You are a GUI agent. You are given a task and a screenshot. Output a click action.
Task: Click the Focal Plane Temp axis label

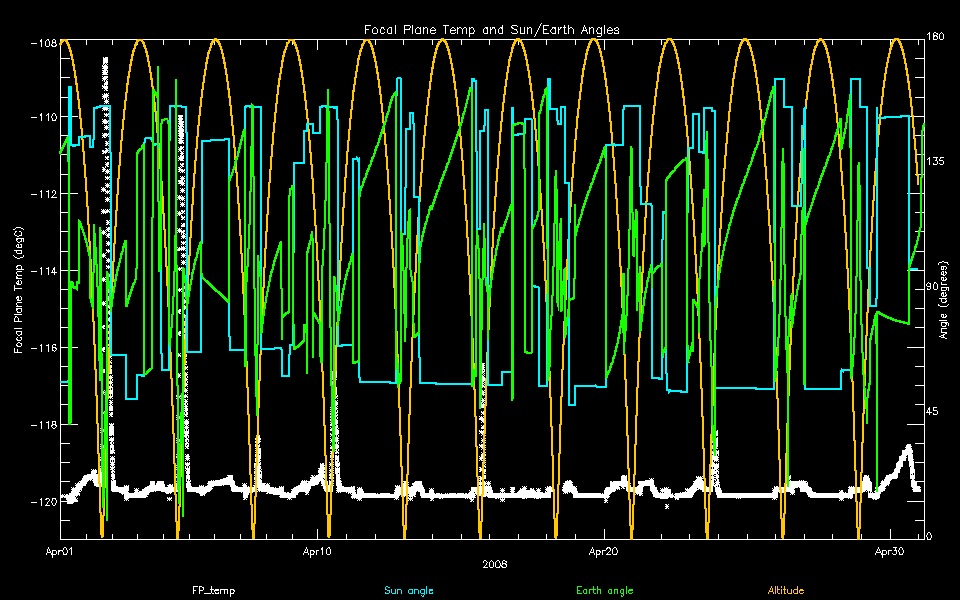(x=19, y=290)
